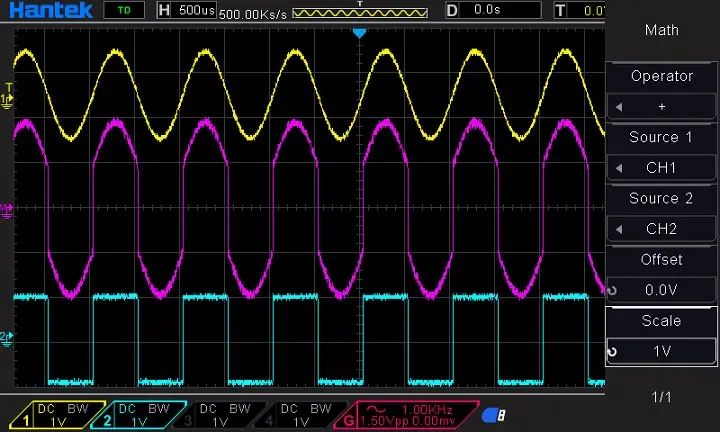Click the 1/1 menu page indicator
This screenshot has height=432, width=720.
661,397
